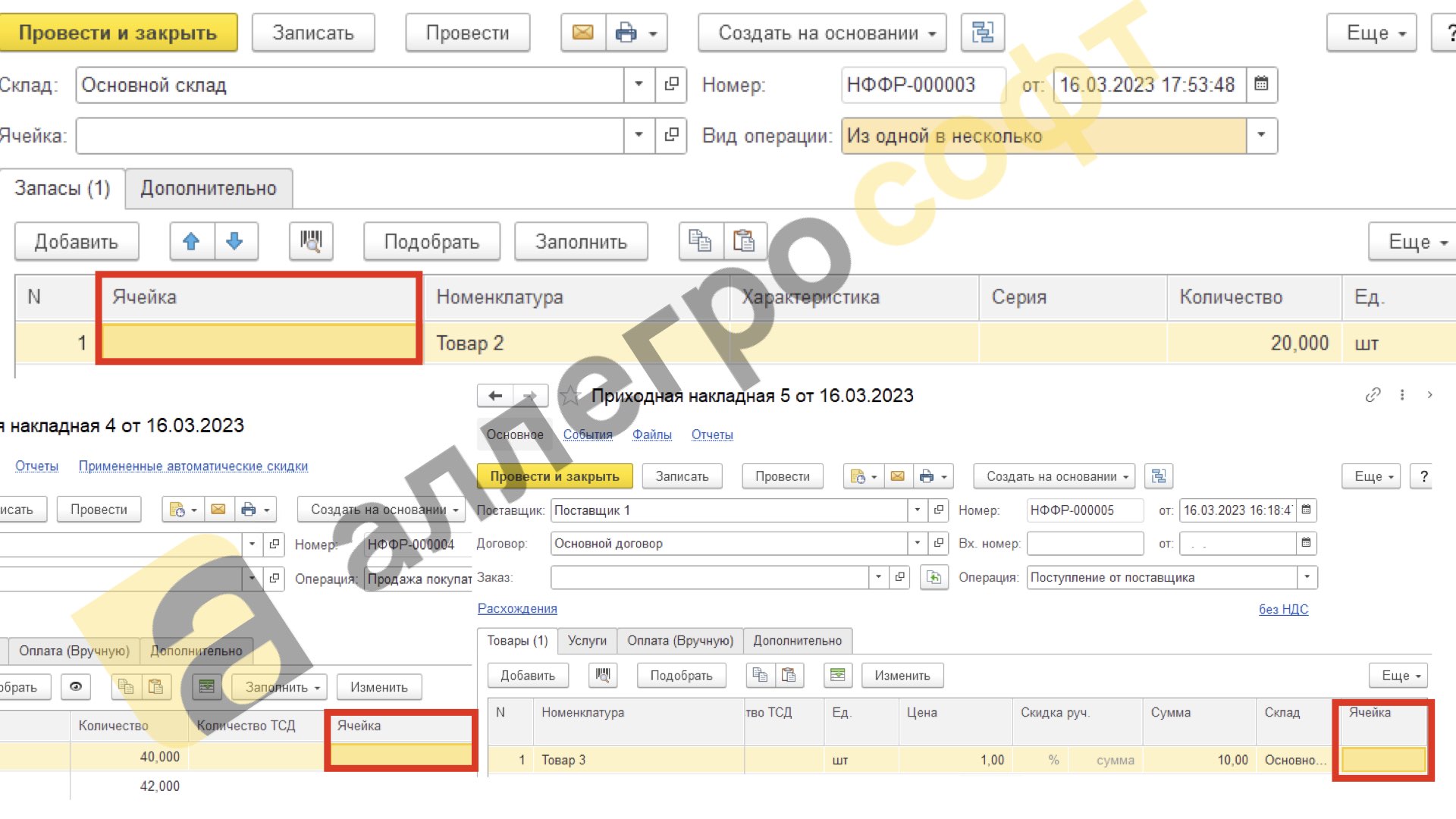Go back with left arrow in Приходная накладная 5
Screen dimensions: 1456x819
point(495,395)
